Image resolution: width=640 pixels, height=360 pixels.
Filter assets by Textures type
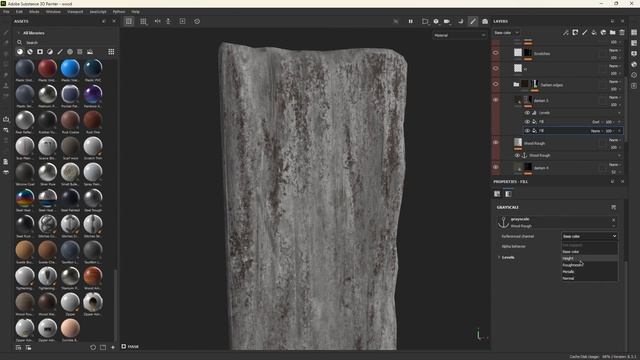[x=80, y=52]
